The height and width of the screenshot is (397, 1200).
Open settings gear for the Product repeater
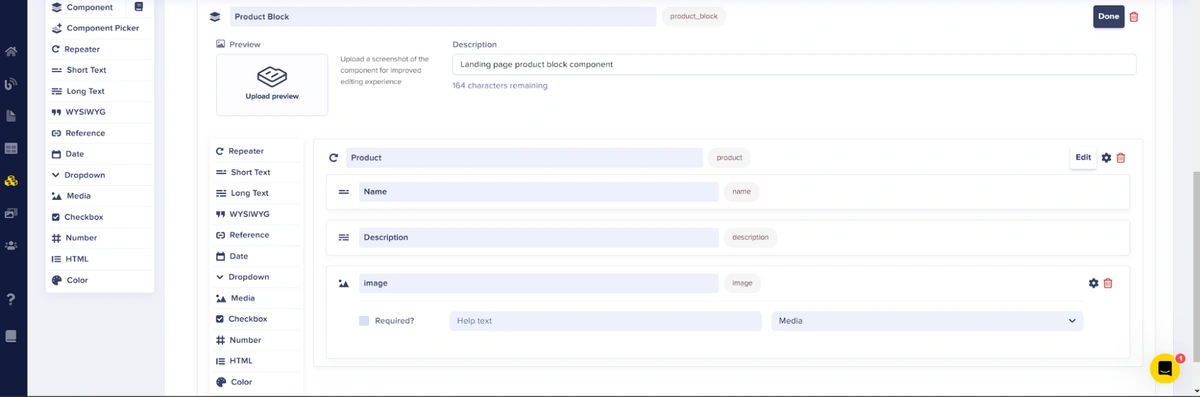pos(1106,158)
